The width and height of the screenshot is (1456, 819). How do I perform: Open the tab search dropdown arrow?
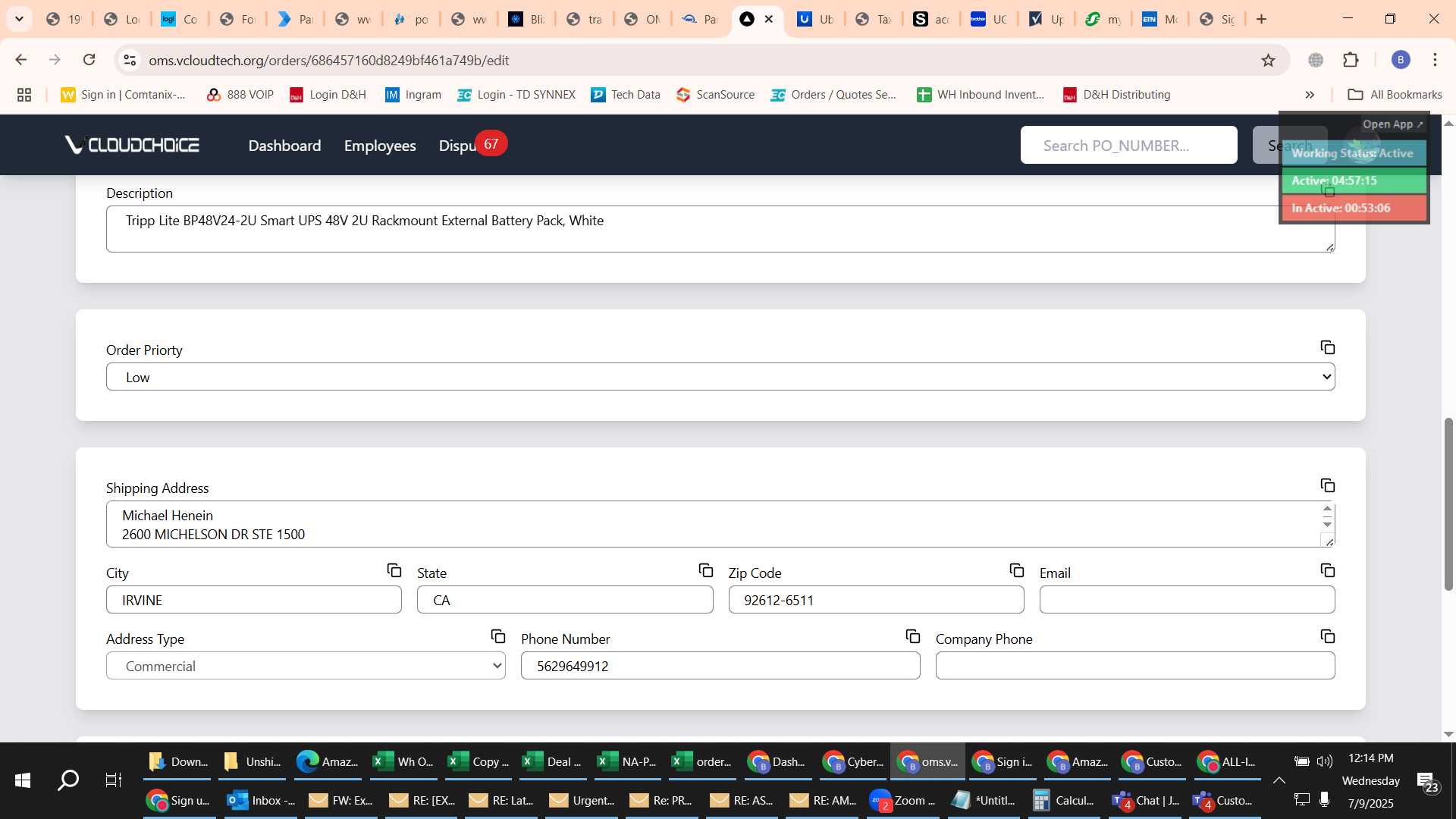pos(19,19)
